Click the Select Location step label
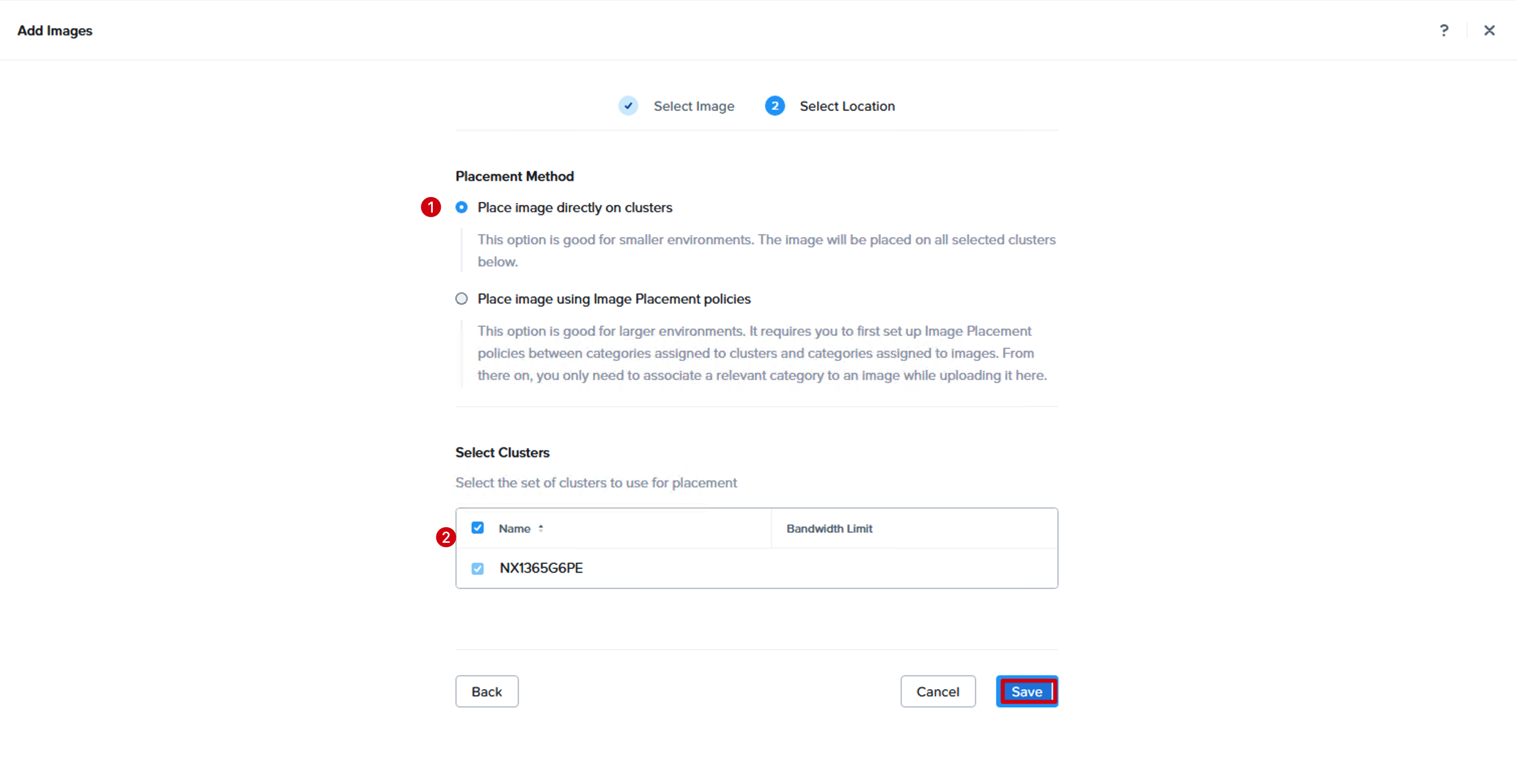Viewport: 1517px width, 784px height. pos(847,106)
